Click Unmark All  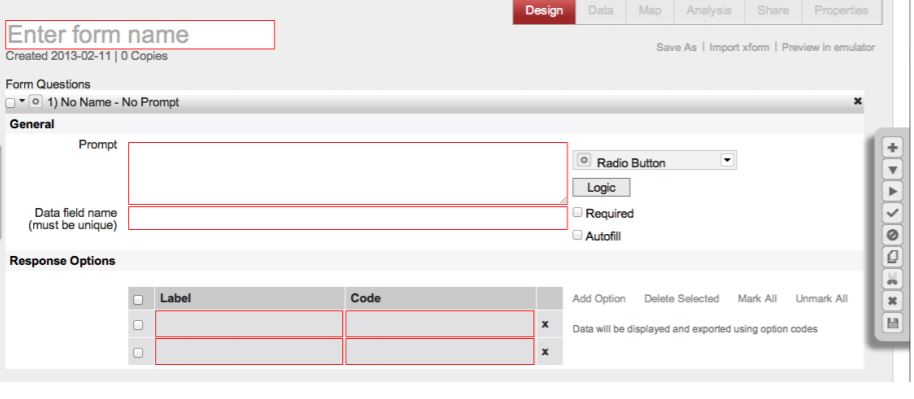(x=821, y=299)
